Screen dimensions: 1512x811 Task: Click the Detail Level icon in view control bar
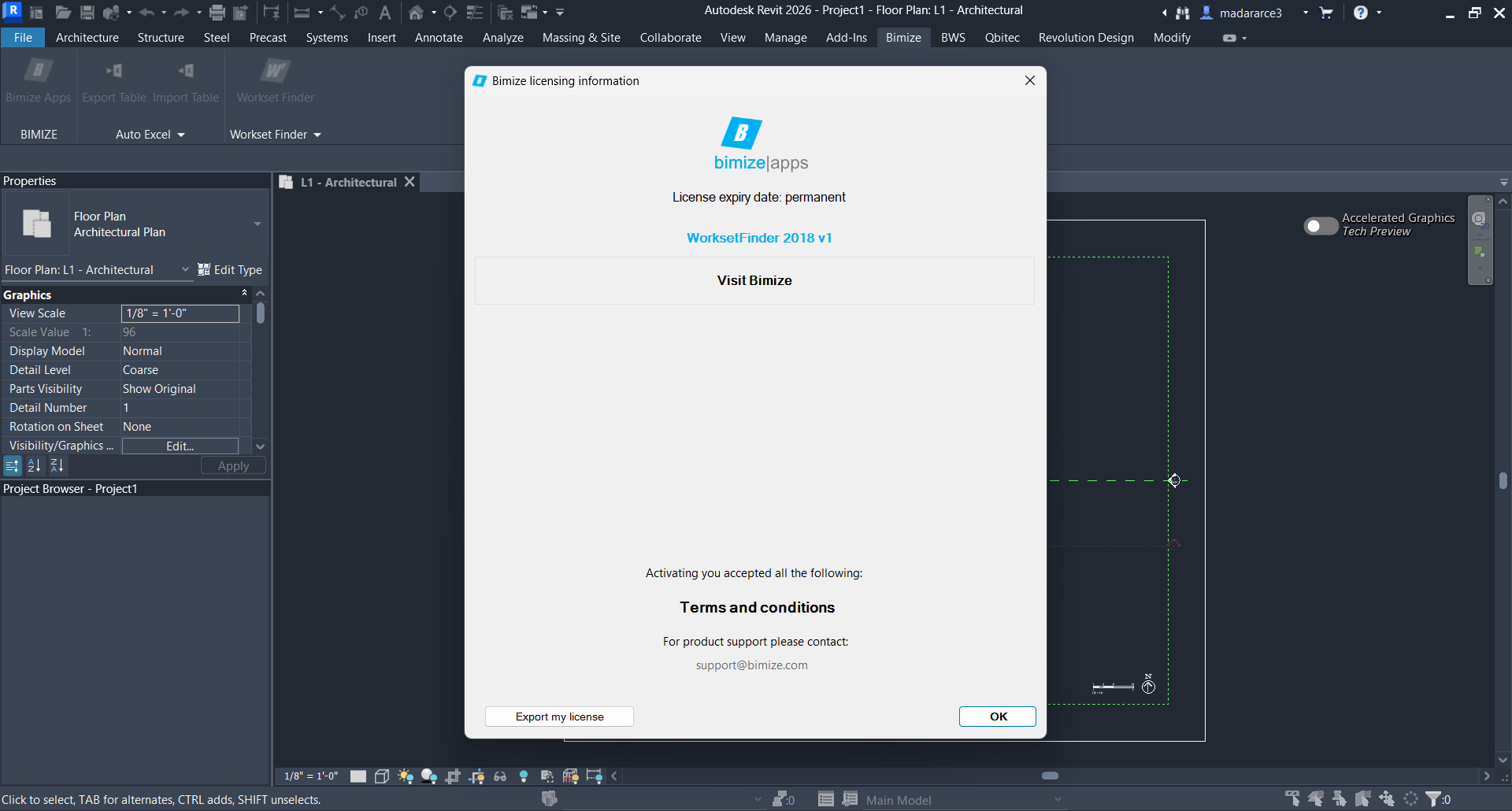pyautogui.click(x=358, y=776)
